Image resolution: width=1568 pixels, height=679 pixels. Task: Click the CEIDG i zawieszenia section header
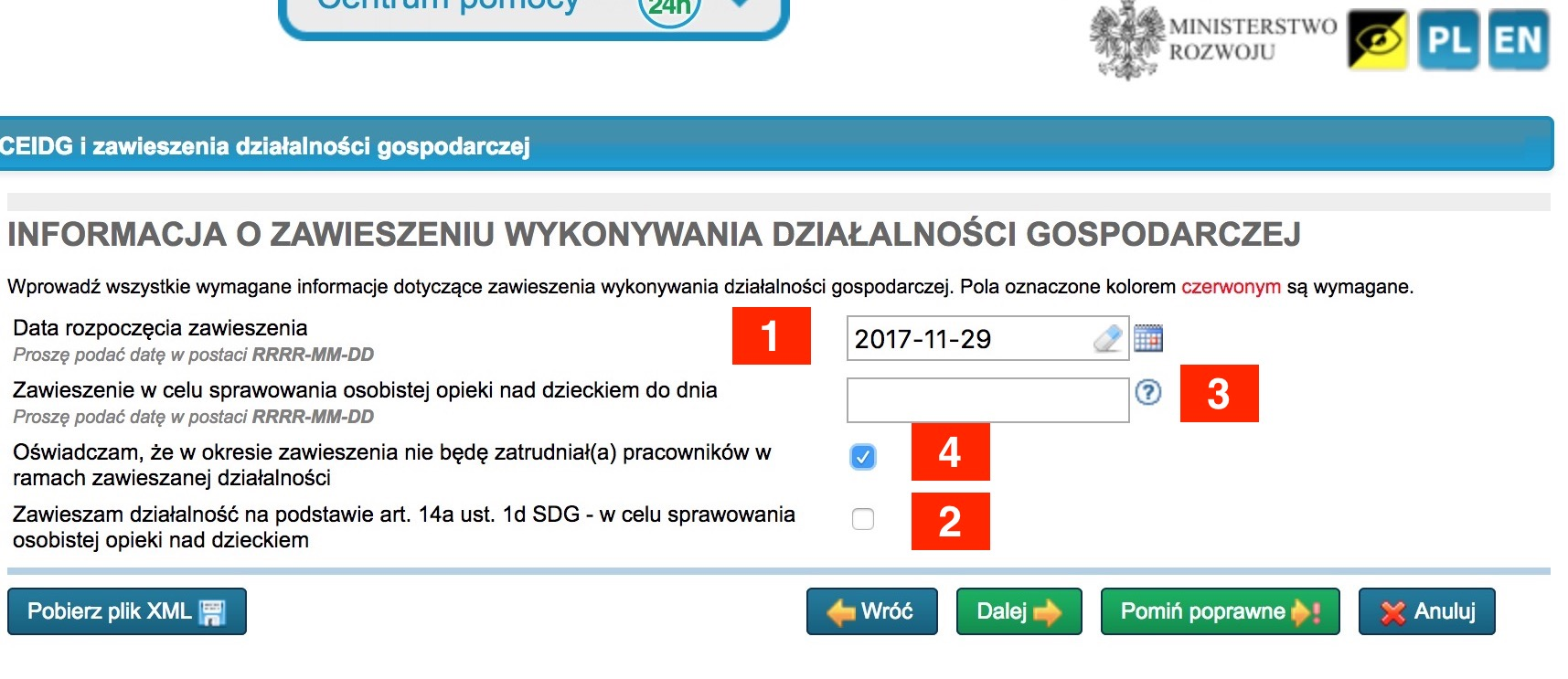click(x=777, y=145)
